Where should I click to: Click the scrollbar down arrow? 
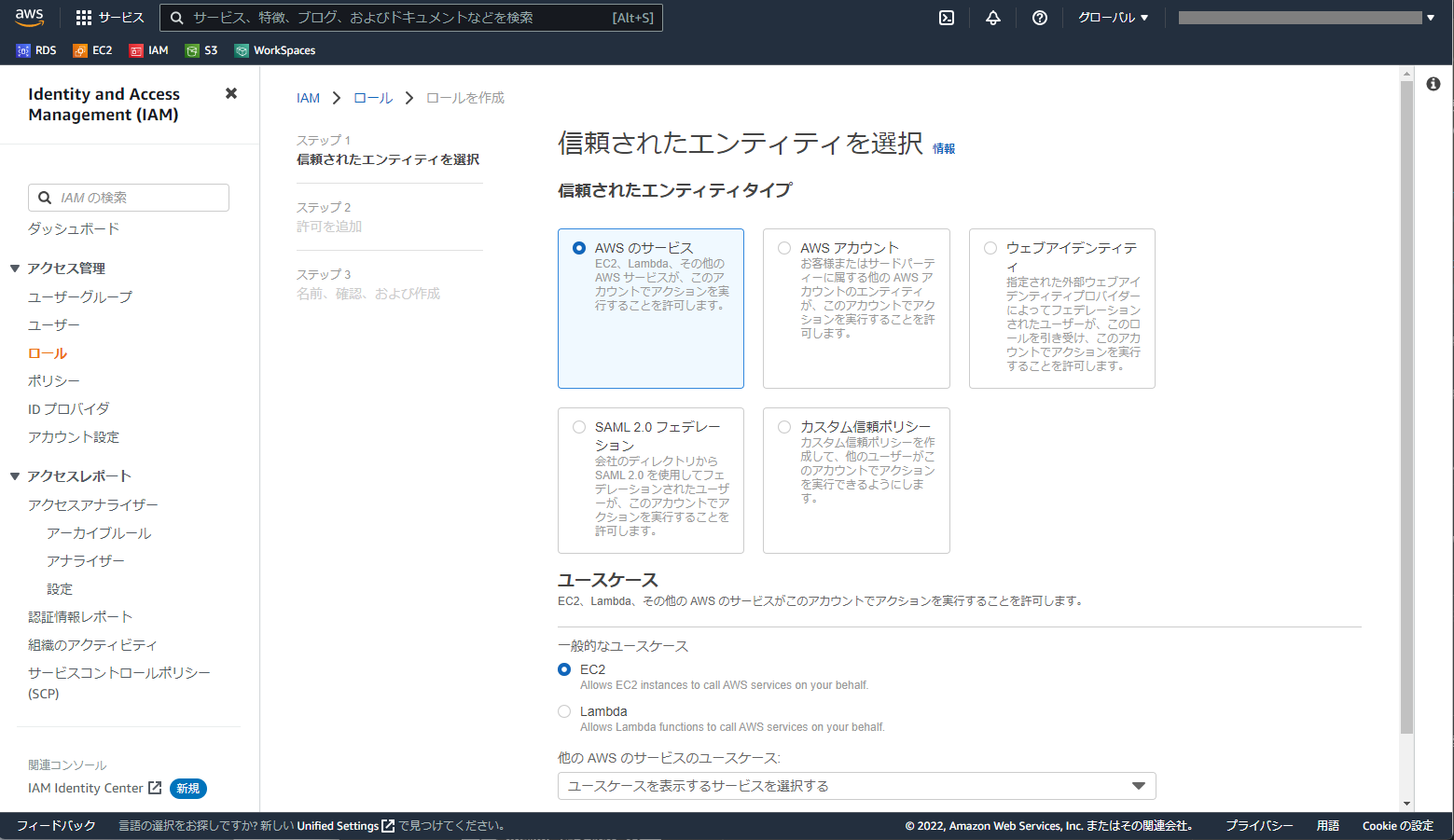(x=1406, y=803)
